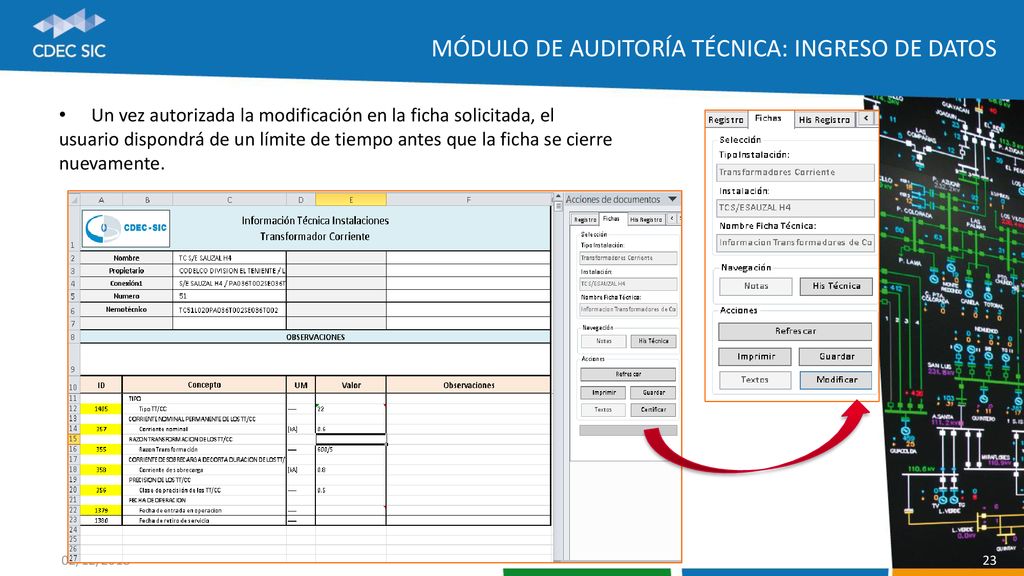Click the 'Observaciones' column heading cell
The height and width of the screenshot is (576, 1024).
click(x=468, y=385)
